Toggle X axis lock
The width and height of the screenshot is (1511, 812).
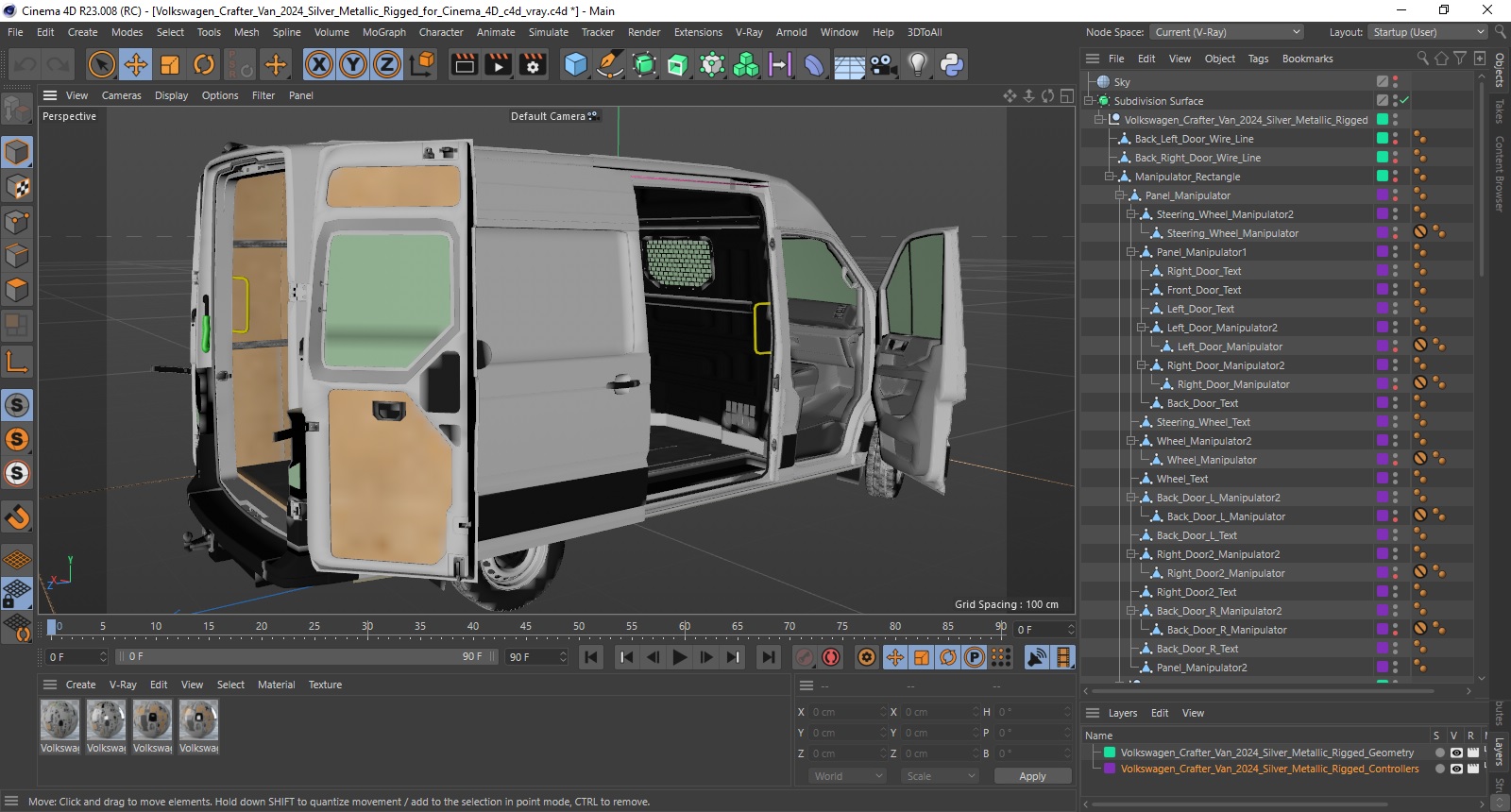point(319,64)
